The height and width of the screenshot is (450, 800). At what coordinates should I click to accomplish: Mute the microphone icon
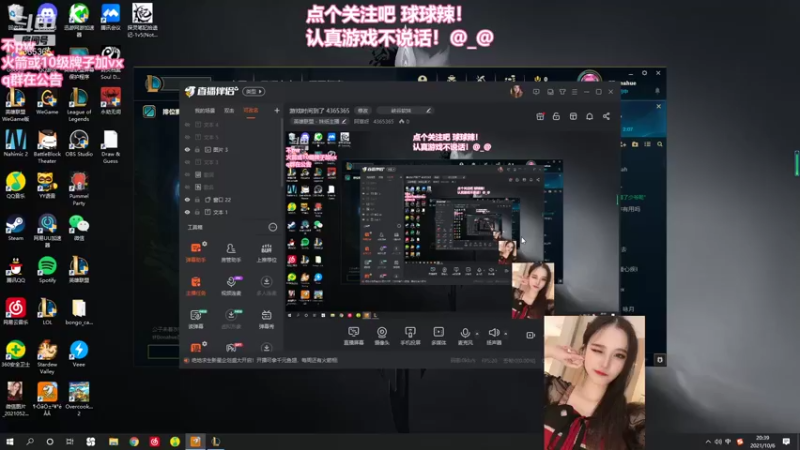pyautogui.click(x=464, y=333)
